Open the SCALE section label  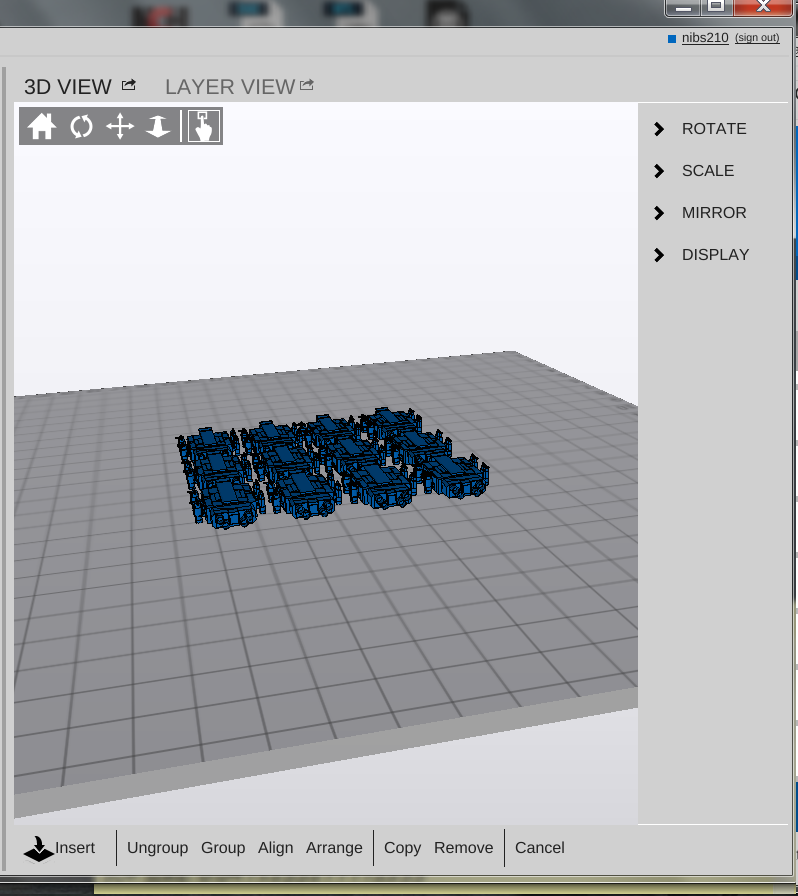click(708, 170)
